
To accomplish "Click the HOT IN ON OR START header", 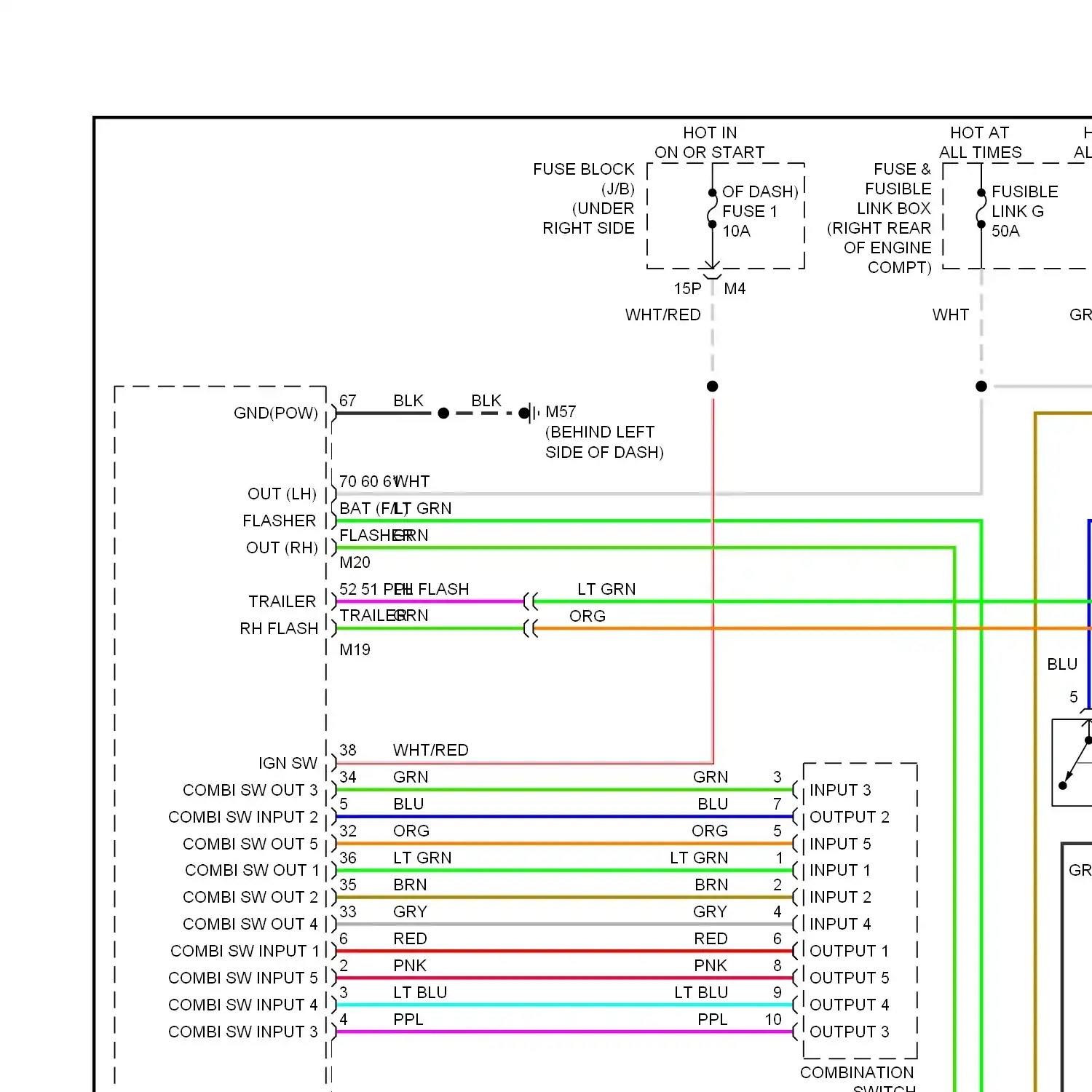I will click(x=710, y=143).
